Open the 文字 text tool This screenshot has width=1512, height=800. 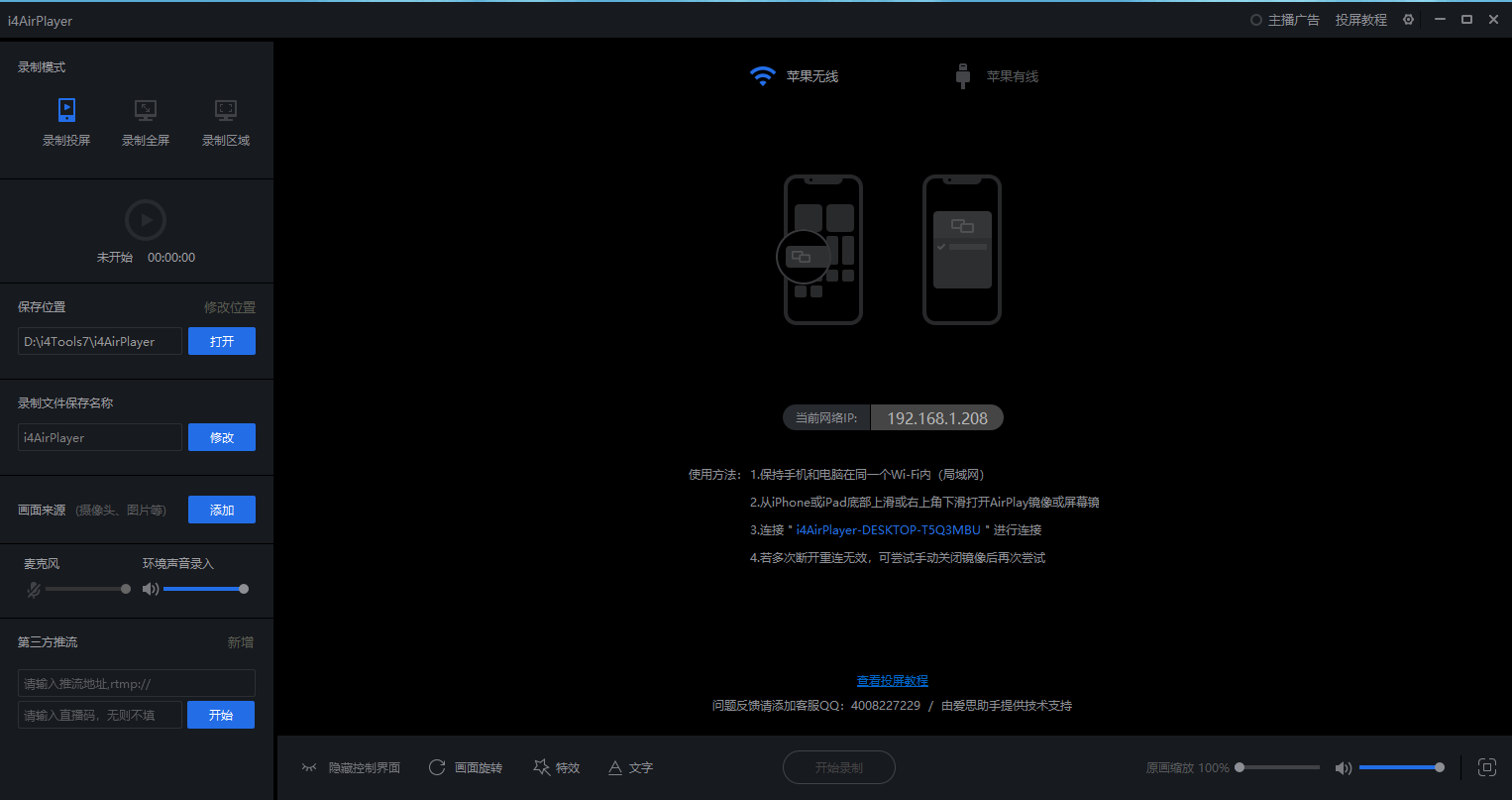coord(630,767)
